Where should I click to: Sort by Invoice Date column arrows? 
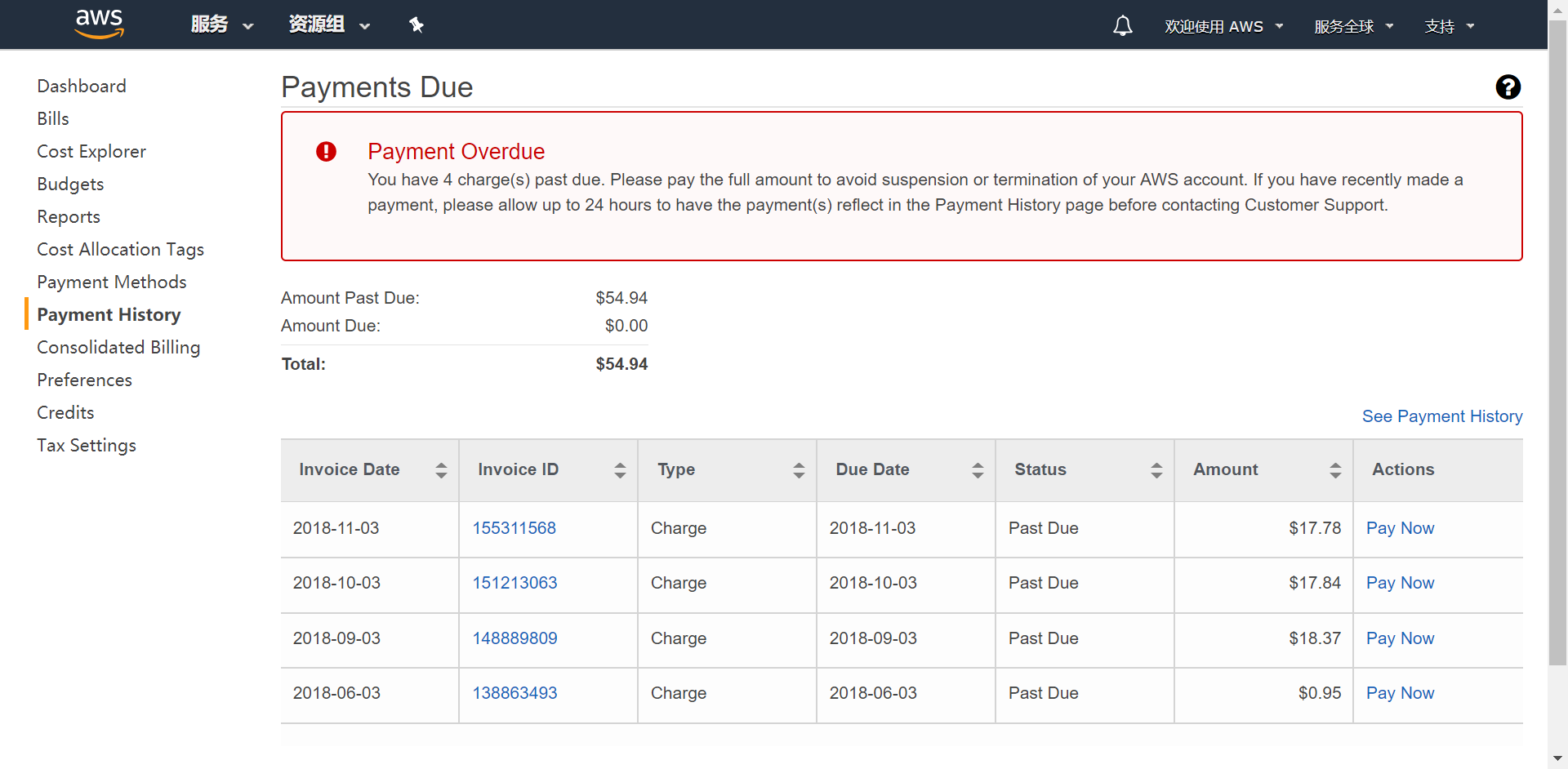click(441, 470)
